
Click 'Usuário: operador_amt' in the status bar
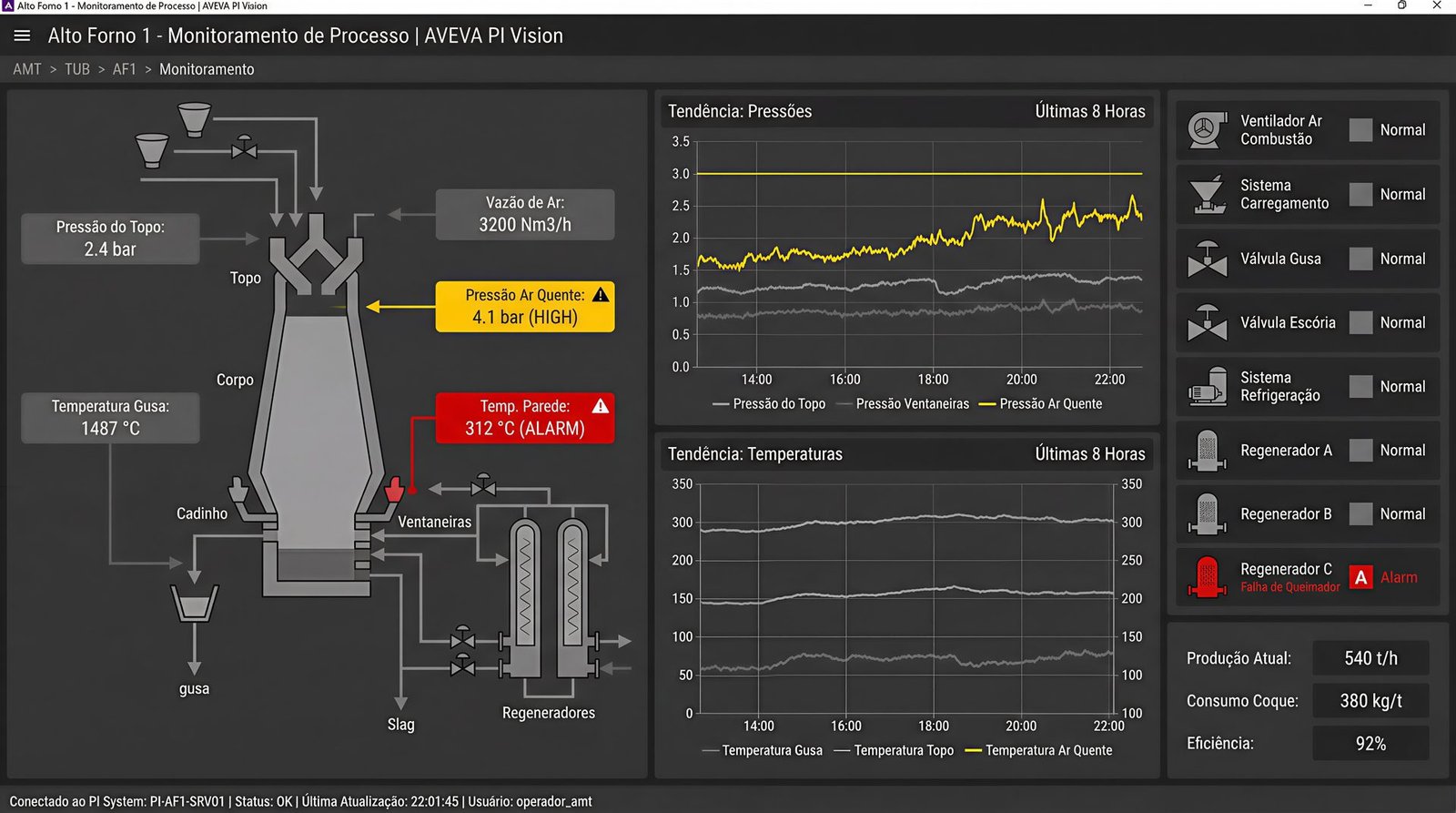(x=530, y=802)
